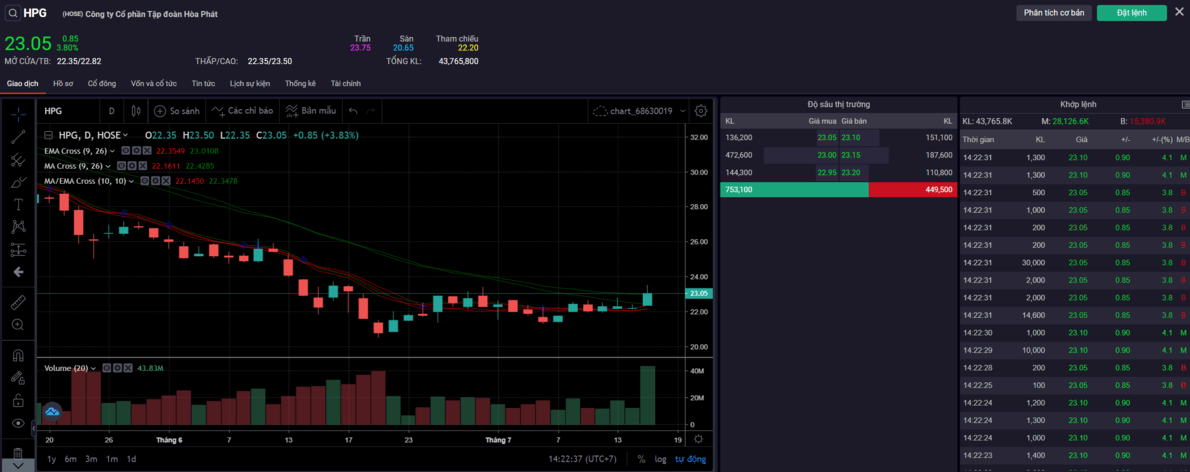Select the trend line drawing tool
The image size is (1190, 472).
(18, 137)
